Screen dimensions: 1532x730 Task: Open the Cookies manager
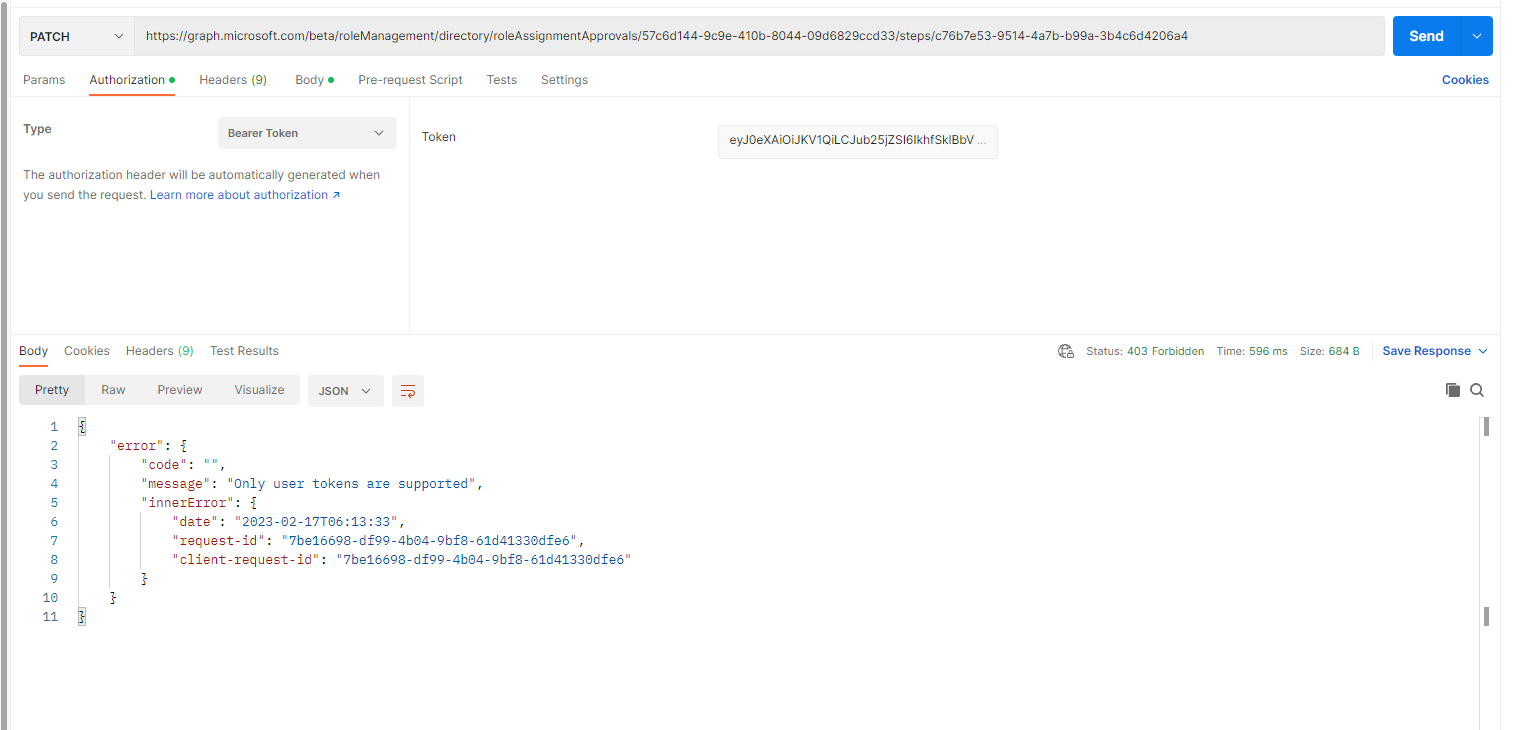pyautogui.click(x=1465, y=79)
